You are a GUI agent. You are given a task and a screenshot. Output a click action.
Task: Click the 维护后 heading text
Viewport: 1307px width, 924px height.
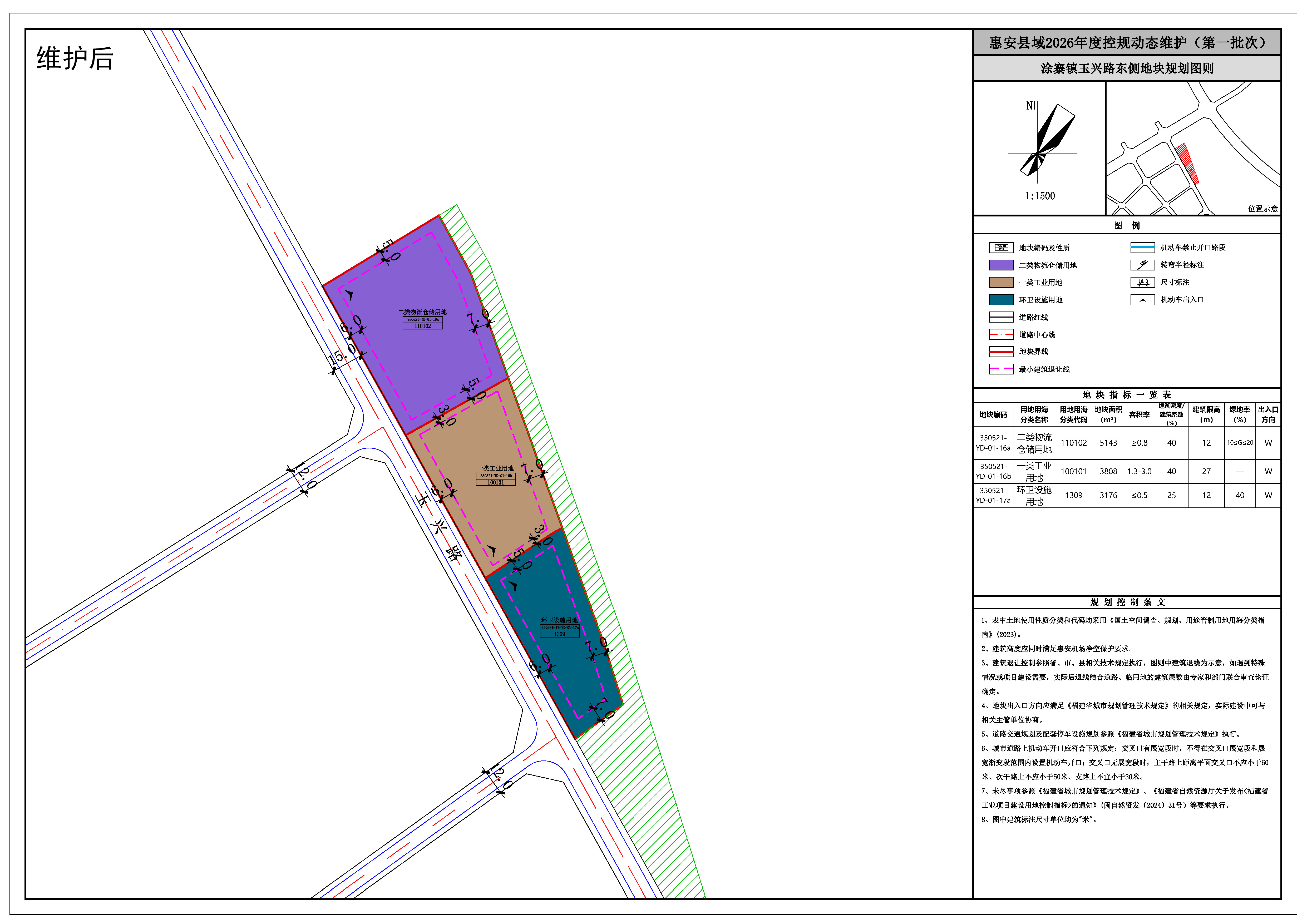coord(75,59)
